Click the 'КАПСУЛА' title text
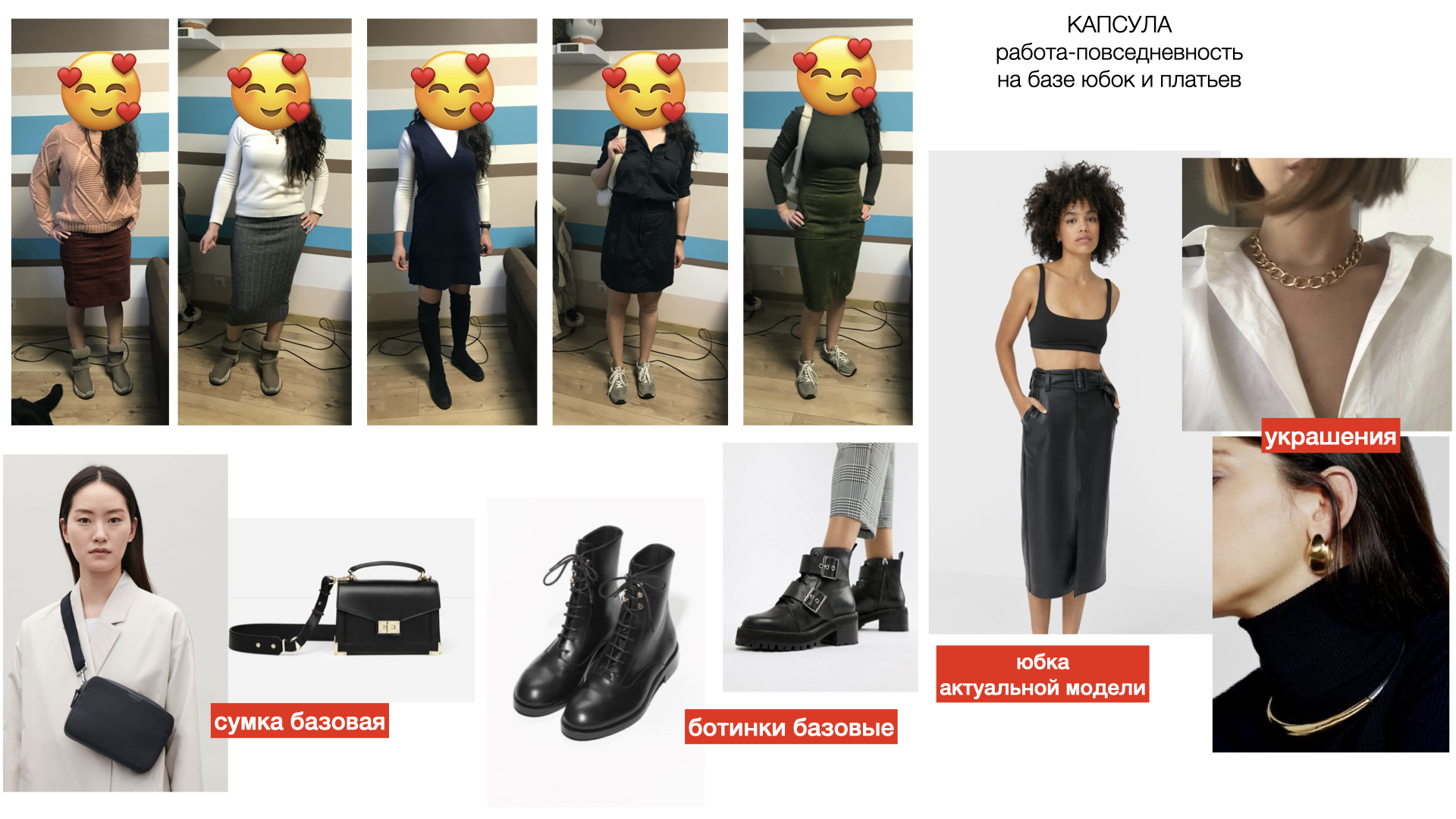This screenshot has width=1456, height=819. 1119,25
